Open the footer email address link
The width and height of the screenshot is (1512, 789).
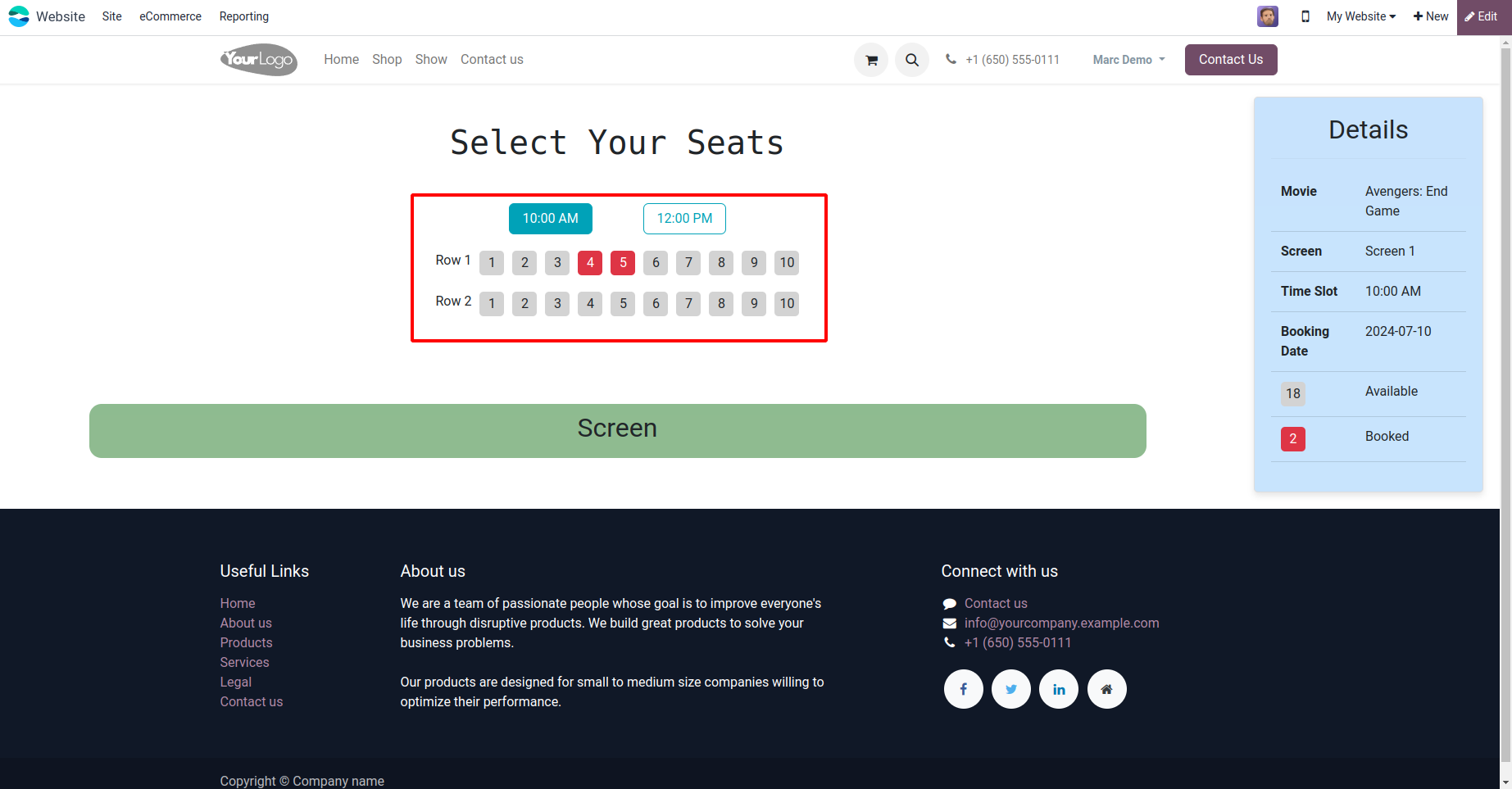(1061, 623)
